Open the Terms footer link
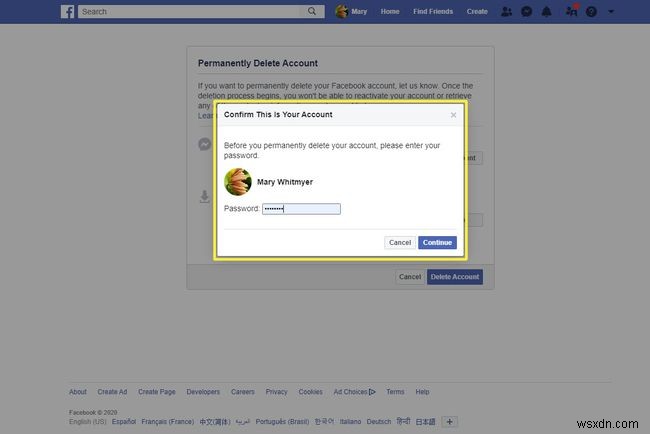 [x=395, y=392]
